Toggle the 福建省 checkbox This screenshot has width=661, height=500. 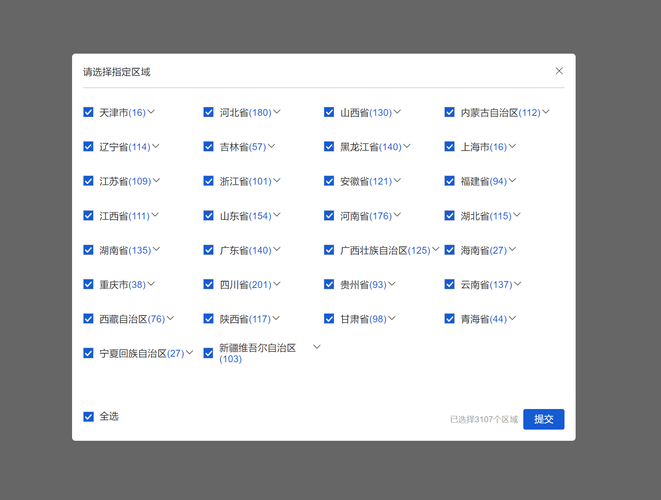pos(450,181)
